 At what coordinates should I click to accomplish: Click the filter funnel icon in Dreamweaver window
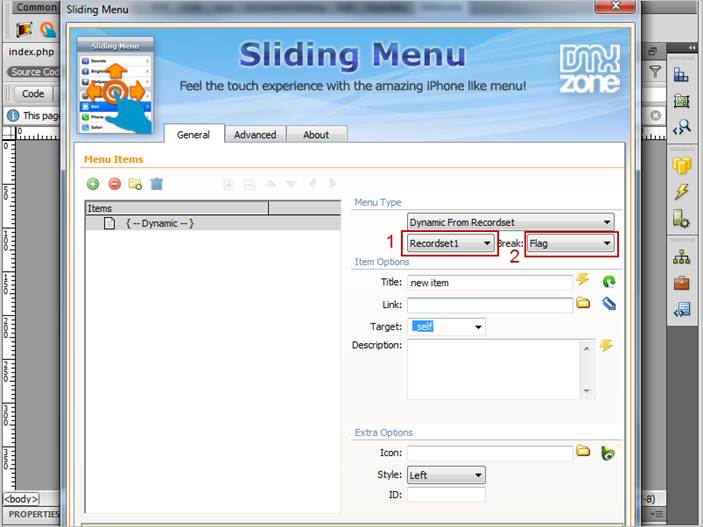pos(655,71)
